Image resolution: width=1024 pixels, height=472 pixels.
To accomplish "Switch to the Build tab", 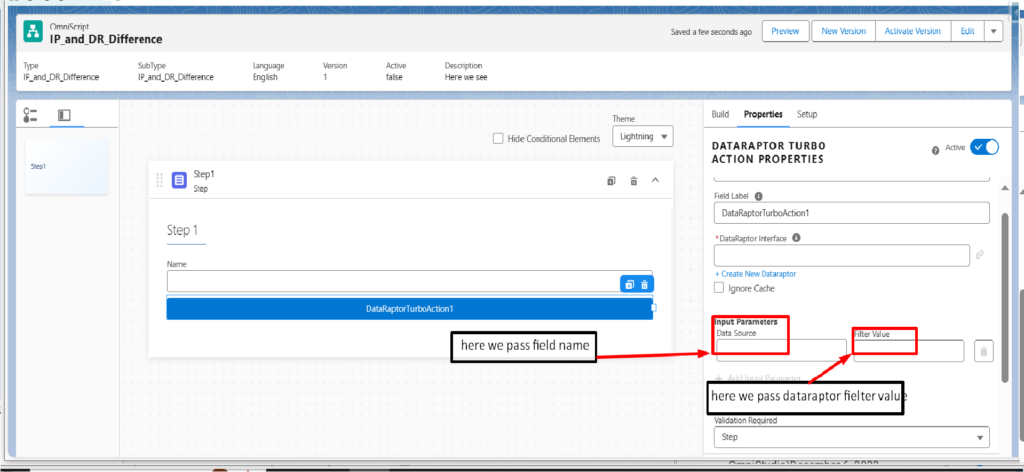I will pyautogui.click(x=720, y=114).
